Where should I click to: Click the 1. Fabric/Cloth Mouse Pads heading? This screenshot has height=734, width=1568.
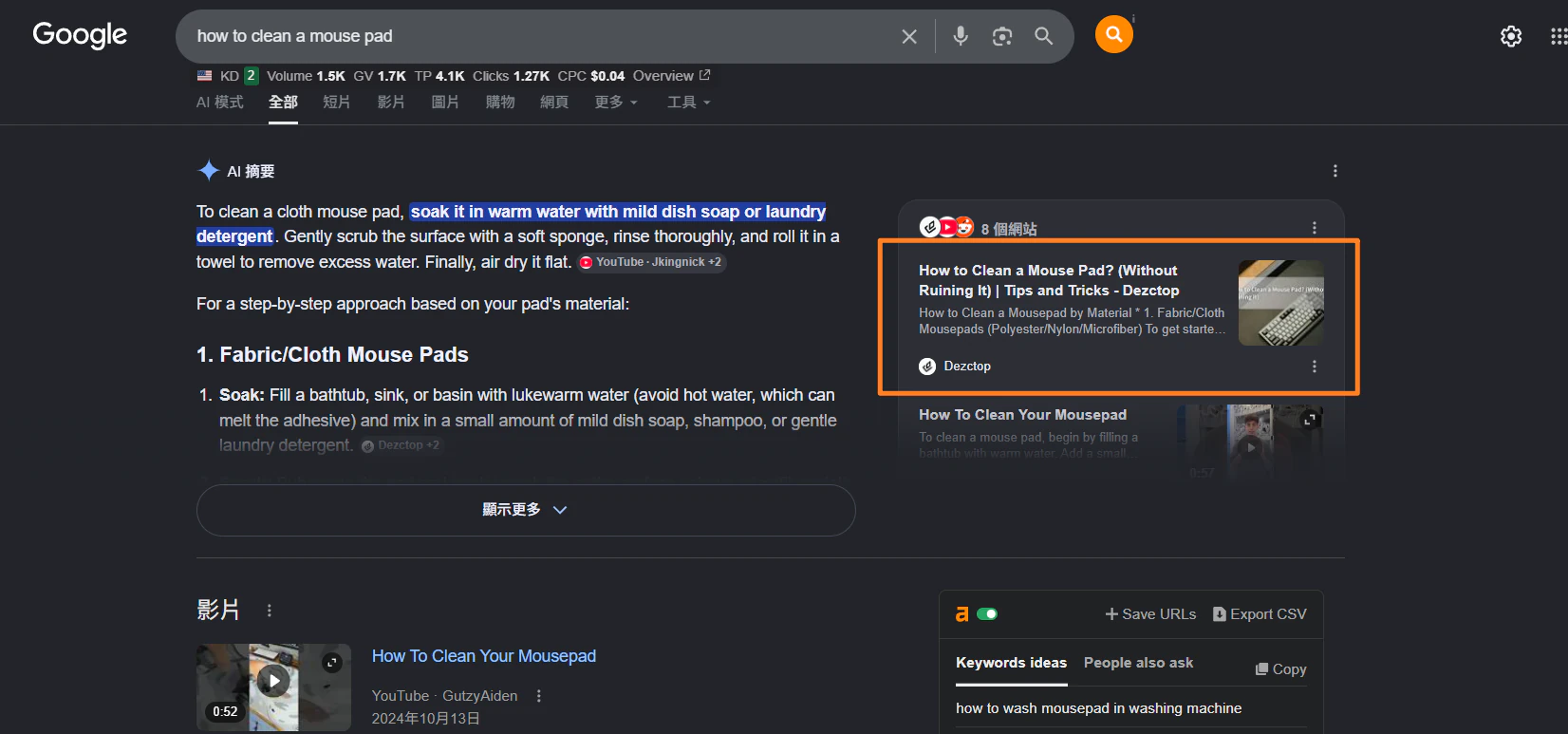tap(332, 355)
